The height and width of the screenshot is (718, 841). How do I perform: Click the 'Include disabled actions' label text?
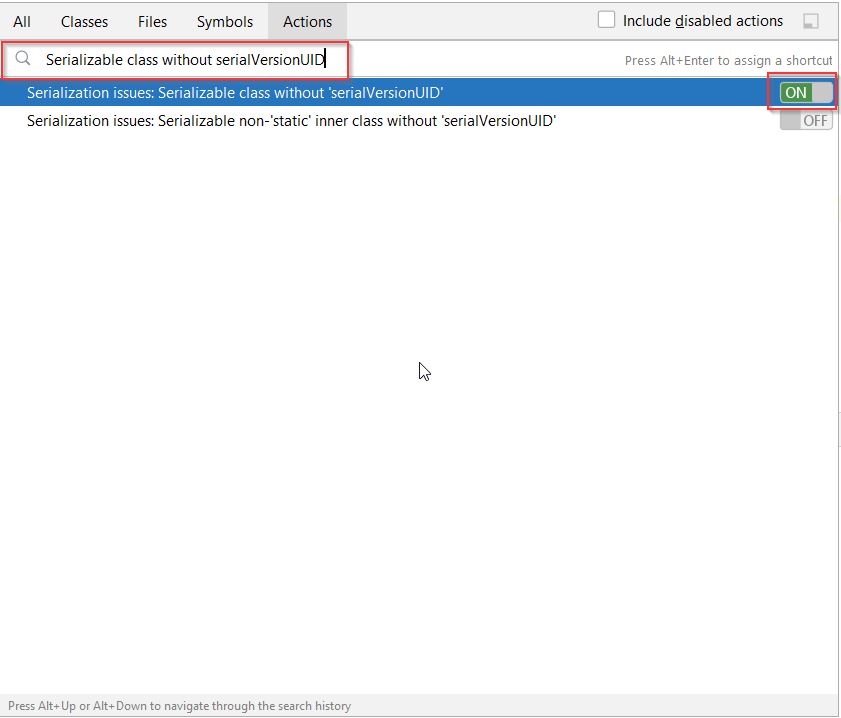(x=703, y=21)
